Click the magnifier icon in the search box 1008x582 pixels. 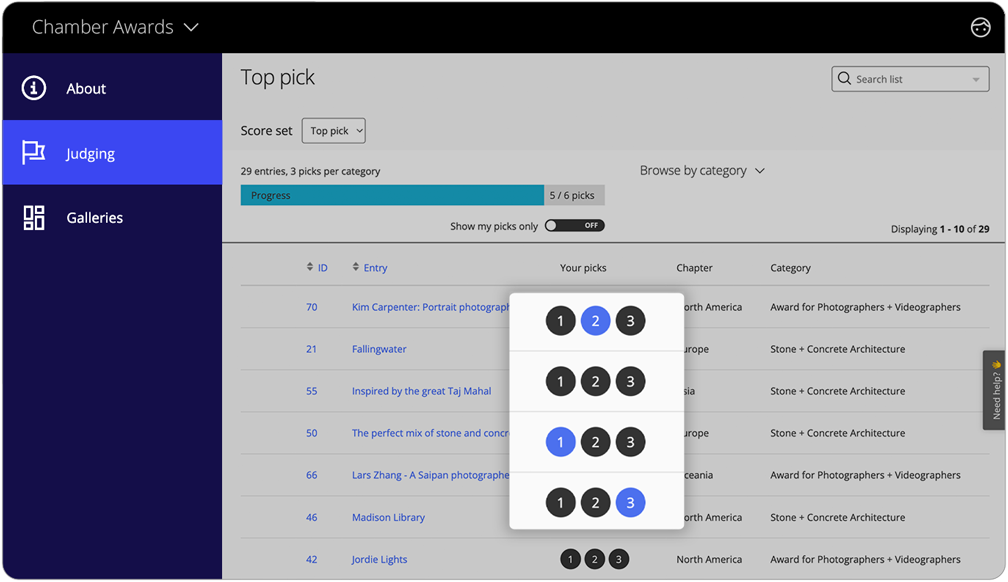845,78
